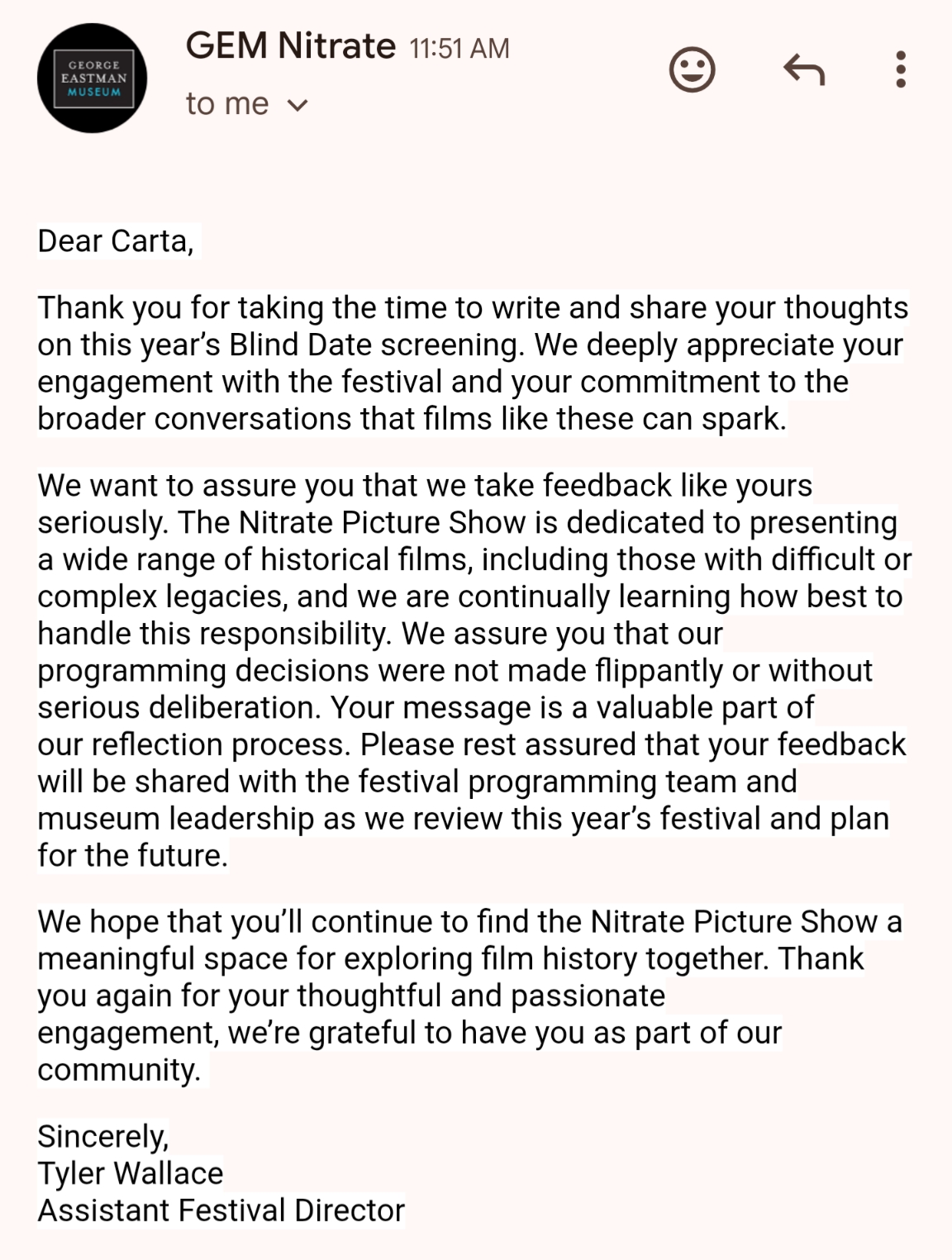
Task: Click the 'Assistant Festival Director' title line
Action: [x=221, y=1210]
